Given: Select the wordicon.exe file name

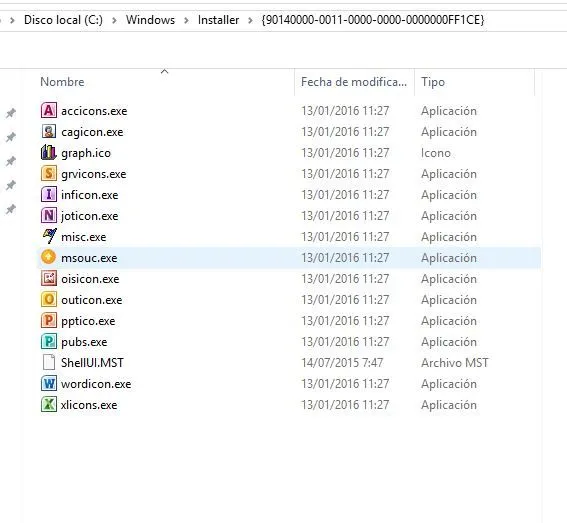Looking at the screenshot, I should [x=96, y=383].
